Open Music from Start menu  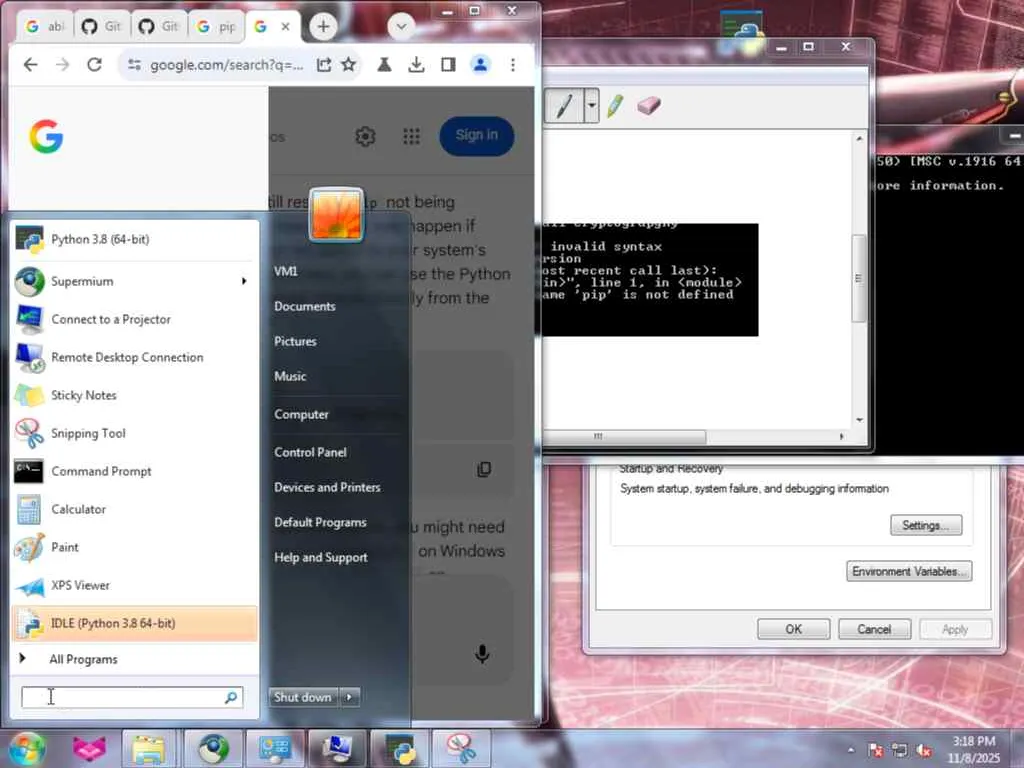pyautogui.click(x=290, y=376)
